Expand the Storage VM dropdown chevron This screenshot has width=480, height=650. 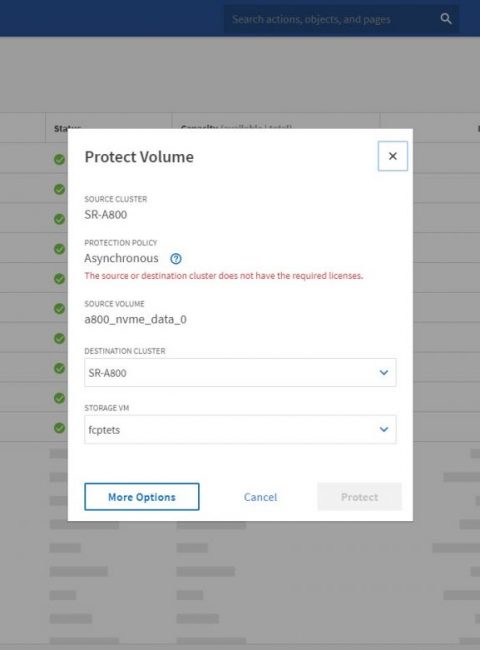[x=384, y=429]
